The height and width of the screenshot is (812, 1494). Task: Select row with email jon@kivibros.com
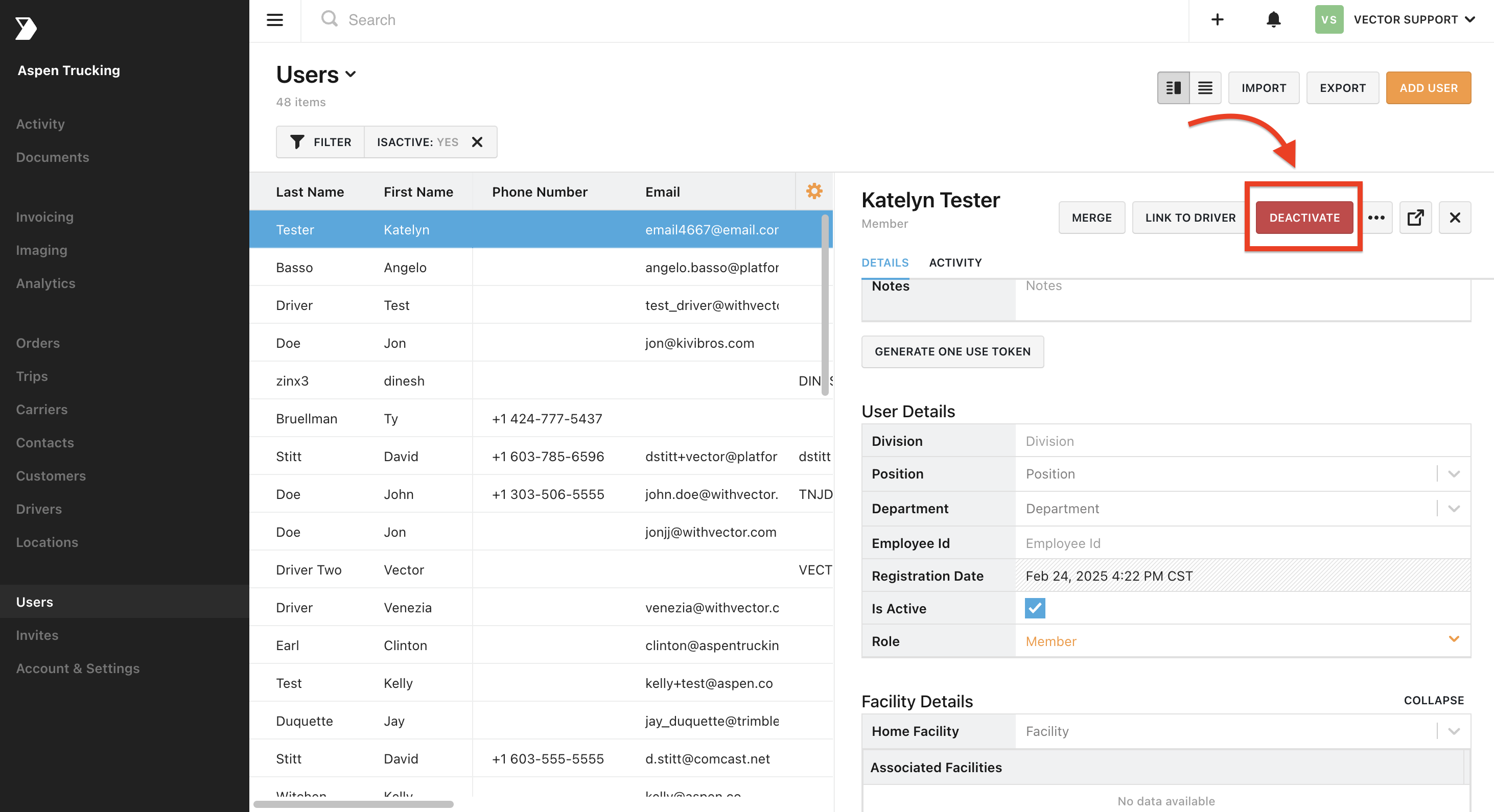(541, 343)
